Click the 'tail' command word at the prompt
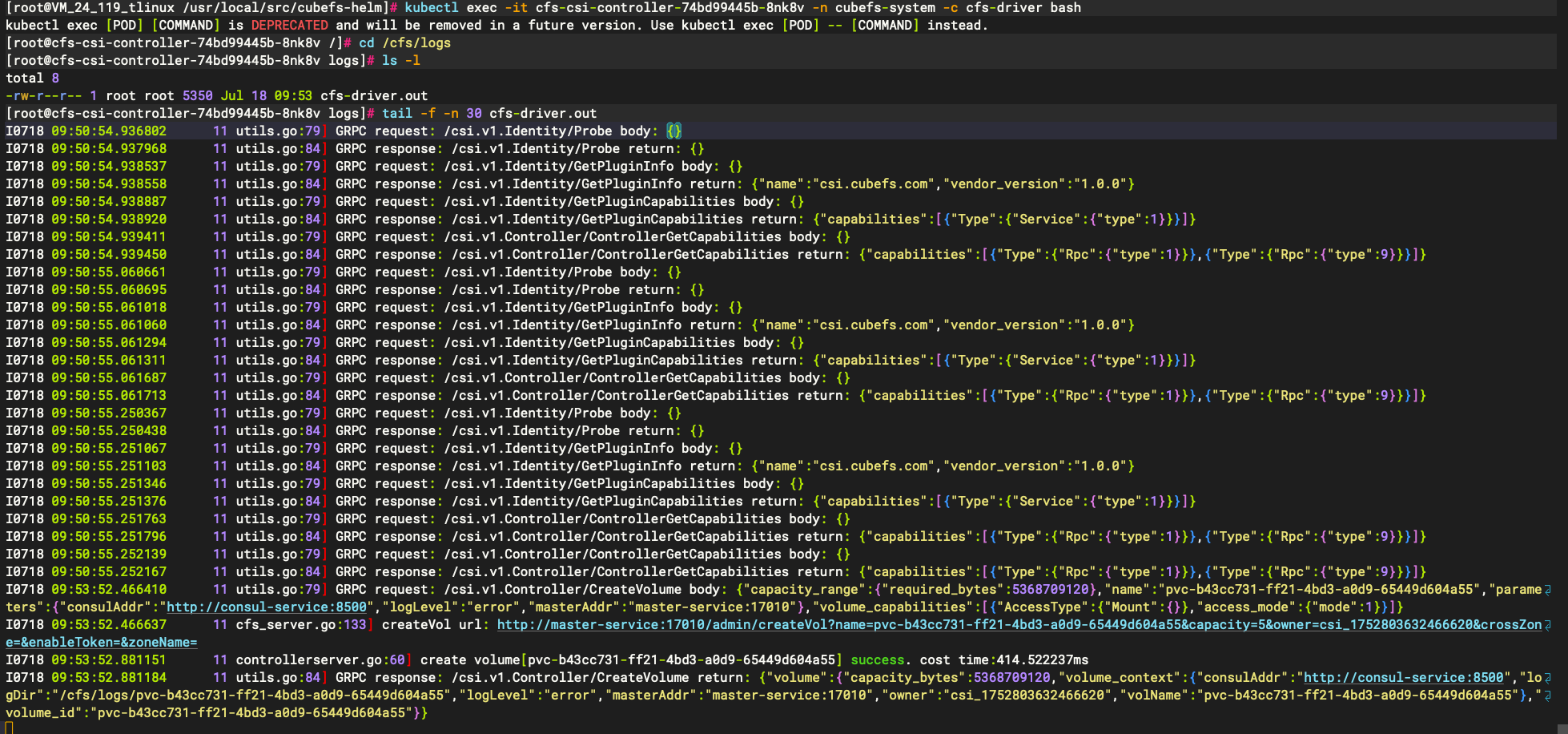This screenshot has width=1568, height=734. (397, 113)
